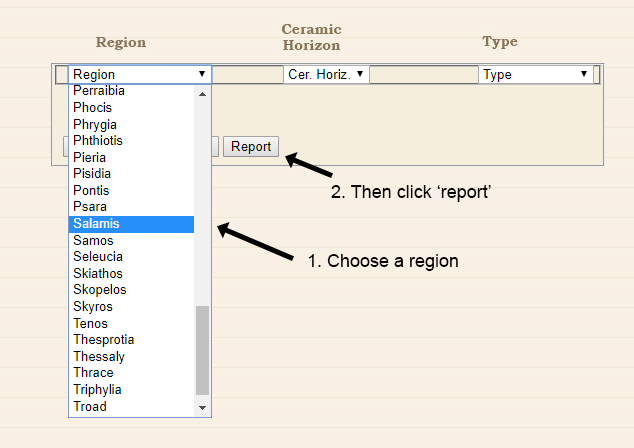This screenshot has width=634, height=448.
Task: Pick Pontis in the region list
Action: click(x=131, y=190)
